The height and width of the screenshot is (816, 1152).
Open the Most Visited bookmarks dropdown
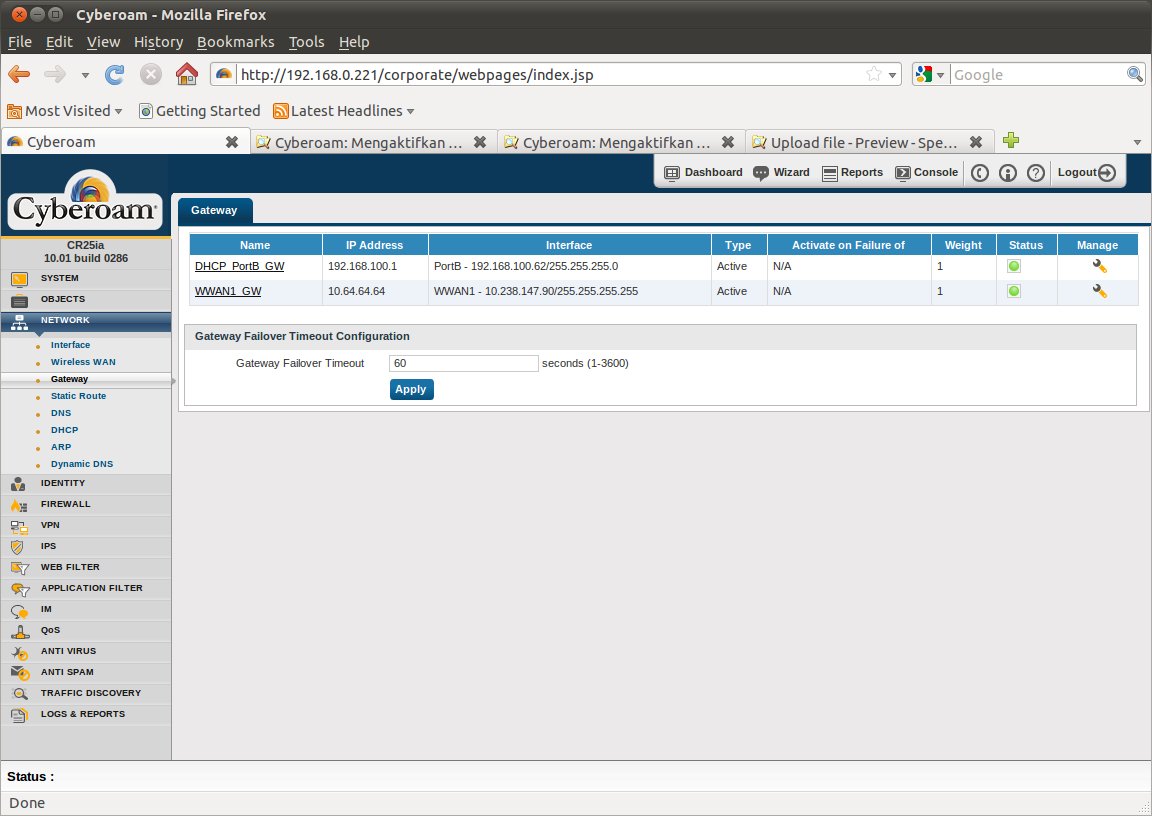[65, 111]
